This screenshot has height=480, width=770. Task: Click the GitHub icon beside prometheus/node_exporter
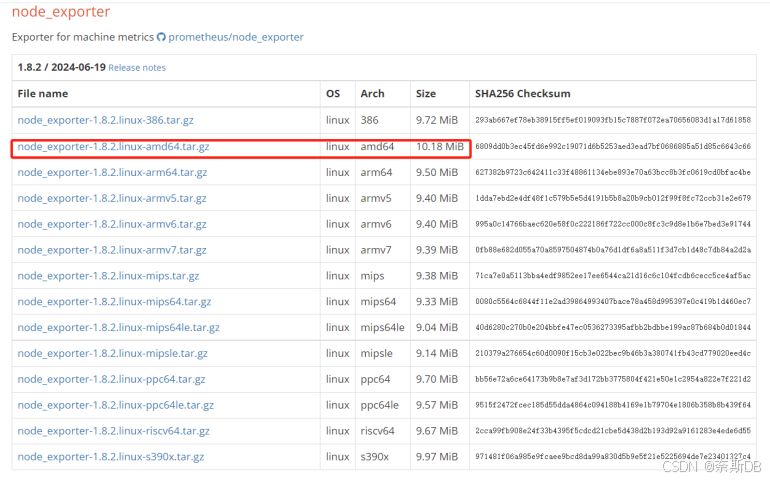click(161, 37)
